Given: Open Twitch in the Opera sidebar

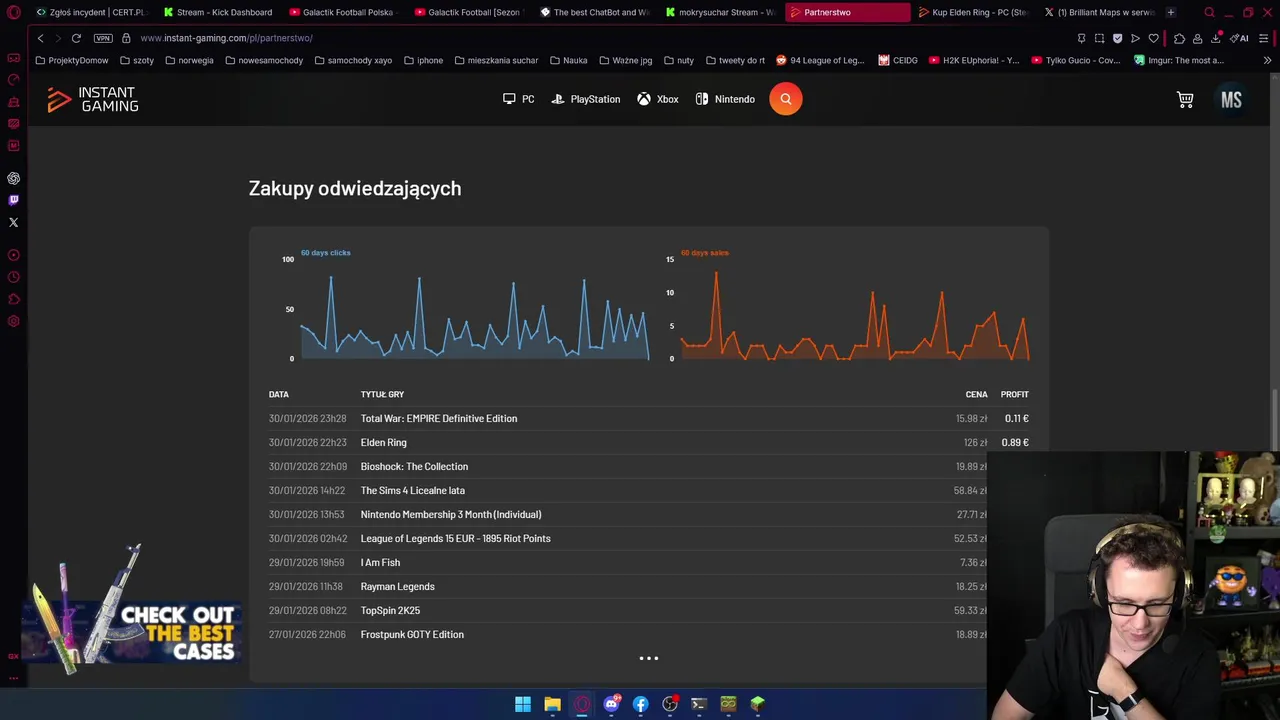Looking at the screenshot, I should coord(14,200).
